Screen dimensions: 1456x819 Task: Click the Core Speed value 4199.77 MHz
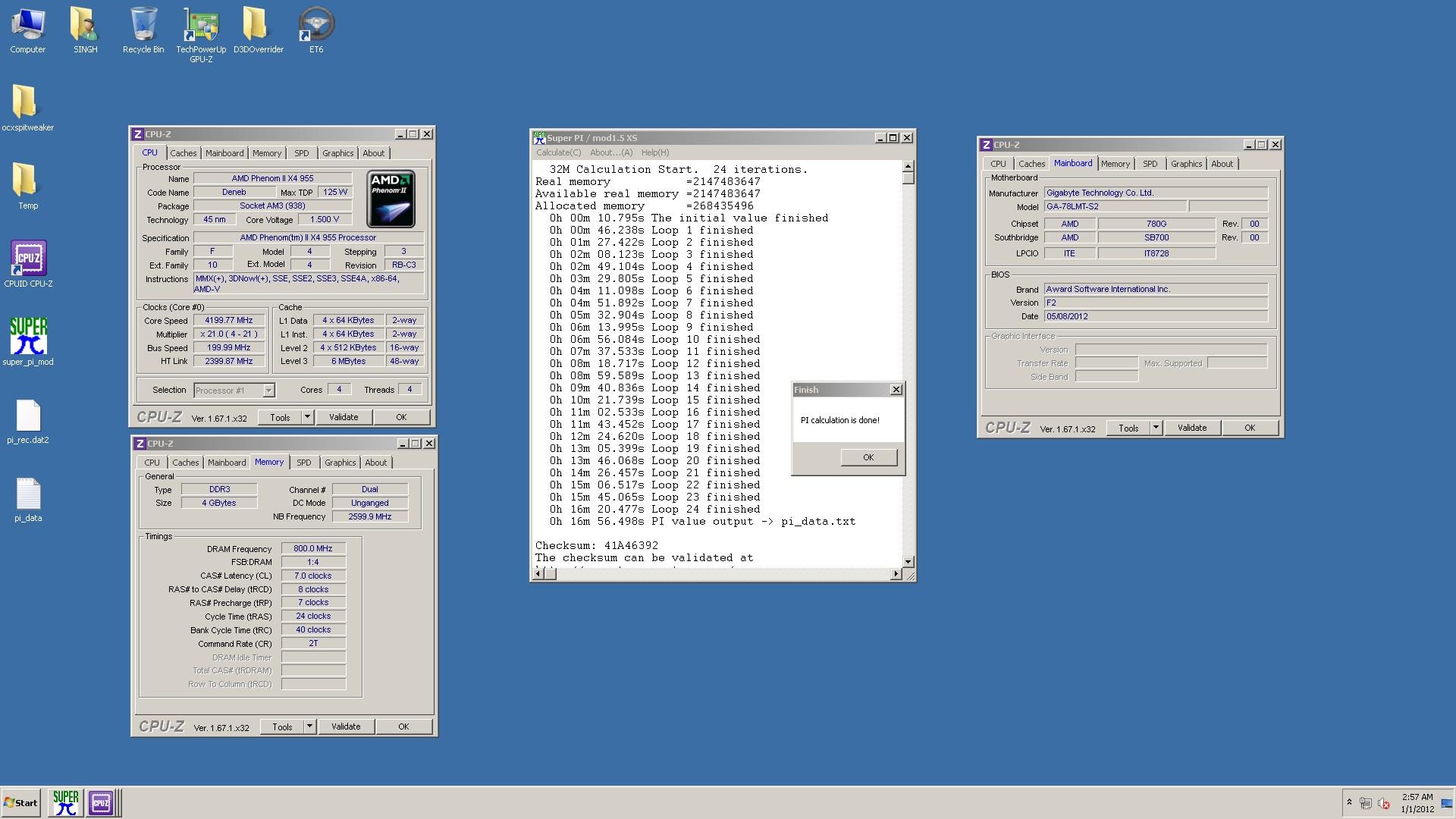[228, 321]
